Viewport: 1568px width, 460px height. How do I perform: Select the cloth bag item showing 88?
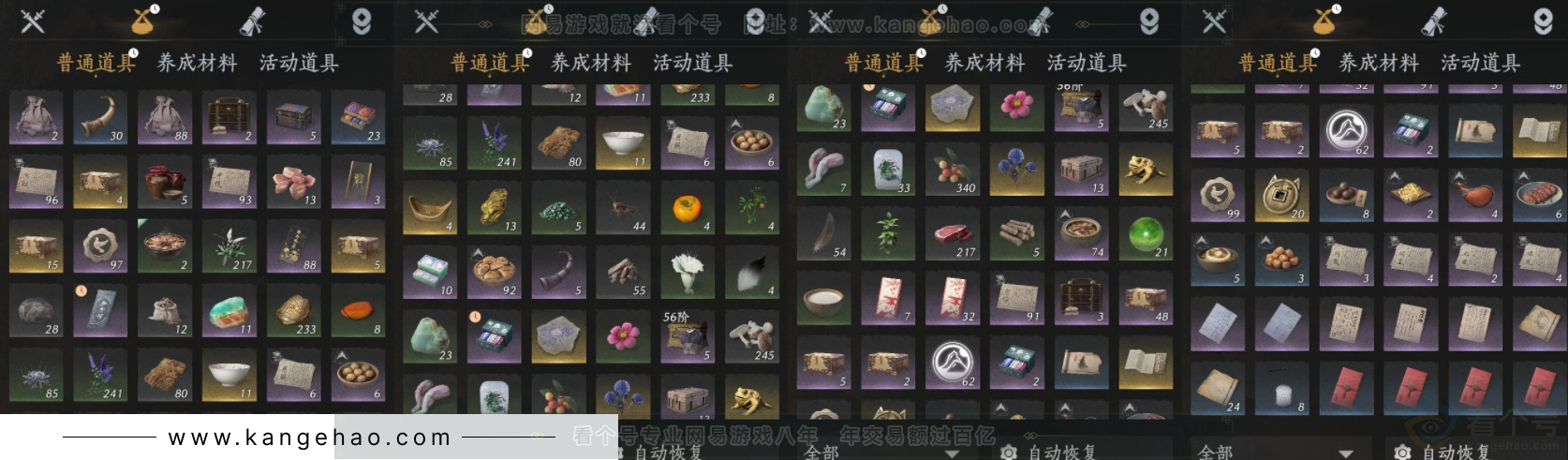(x=166, y=118)
